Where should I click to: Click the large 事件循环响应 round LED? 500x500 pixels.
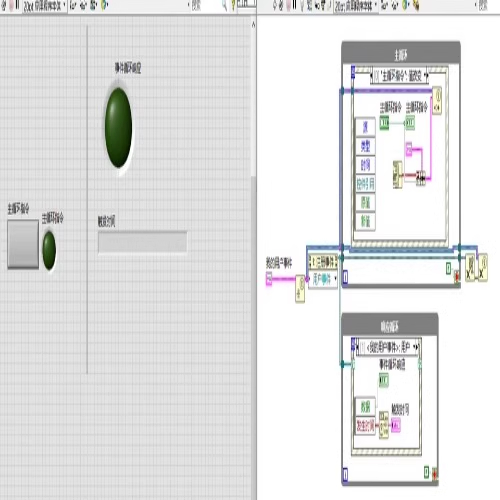118,128
